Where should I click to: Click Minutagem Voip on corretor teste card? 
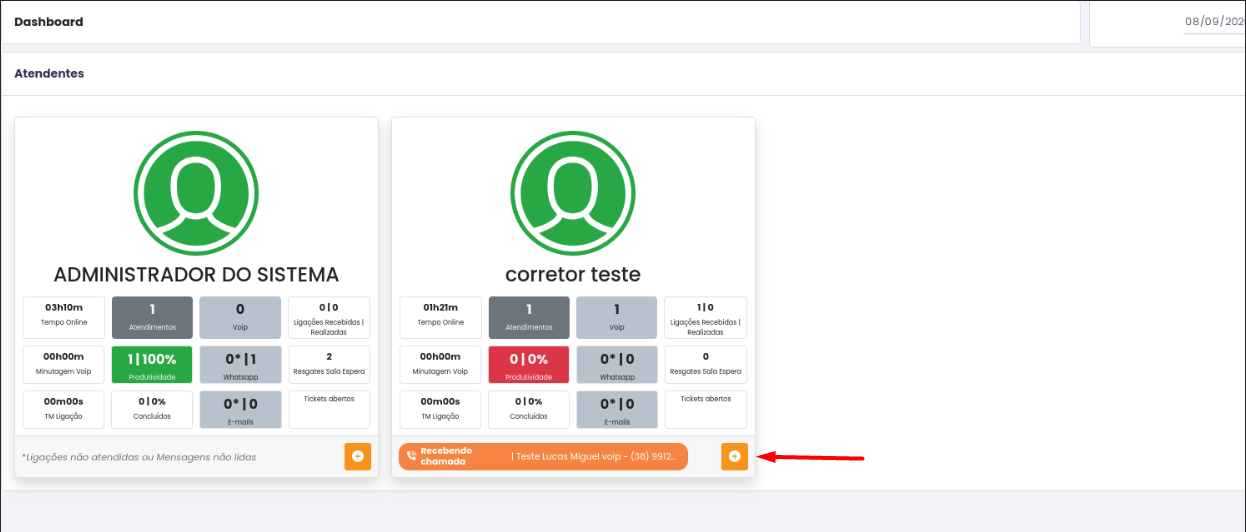[440, 364]
